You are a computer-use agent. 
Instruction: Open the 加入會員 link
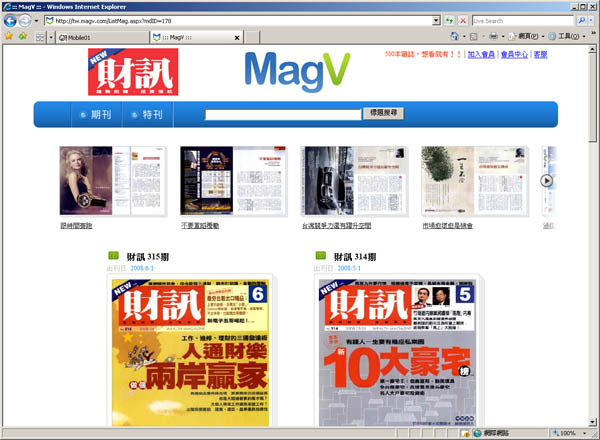point(481,54)
